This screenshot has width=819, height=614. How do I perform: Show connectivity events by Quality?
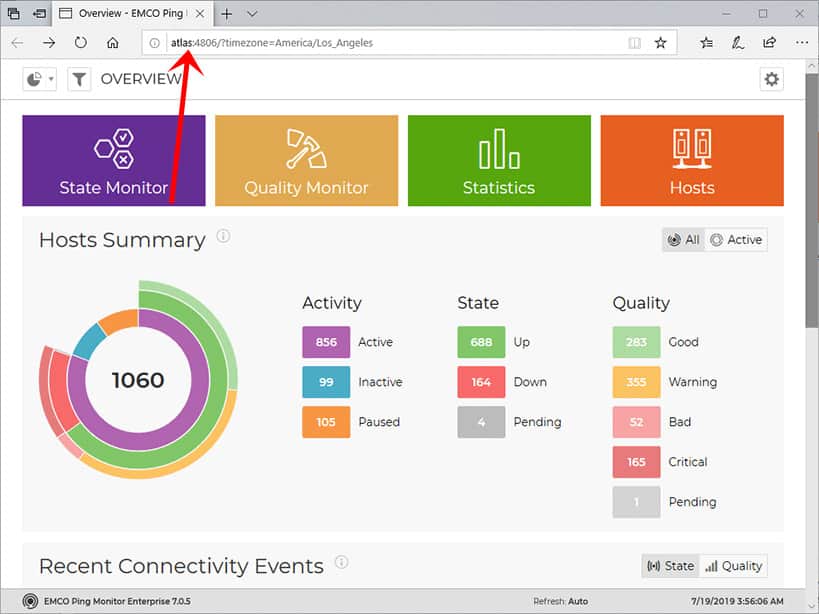point(734,566)
